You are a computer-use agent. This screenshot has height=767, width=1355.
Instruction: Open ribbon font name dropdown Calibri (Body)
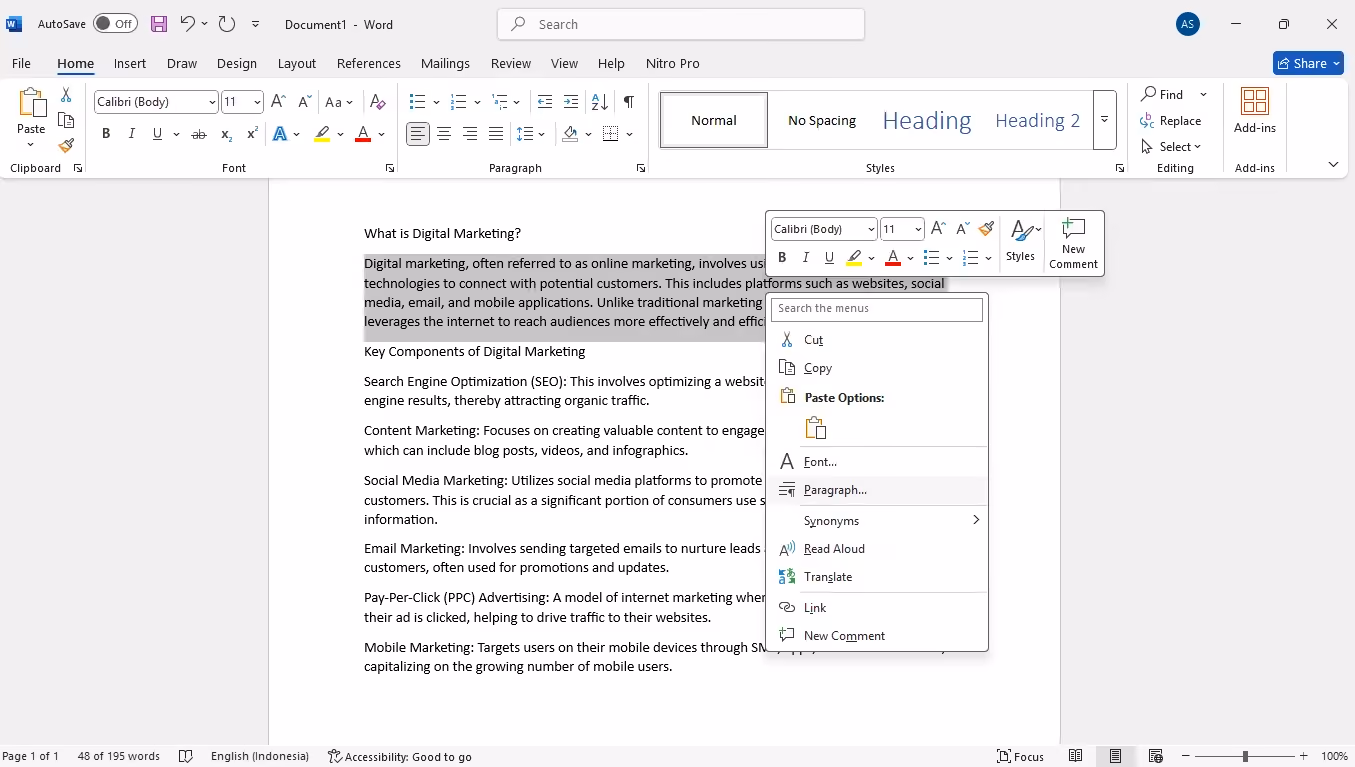212,102
